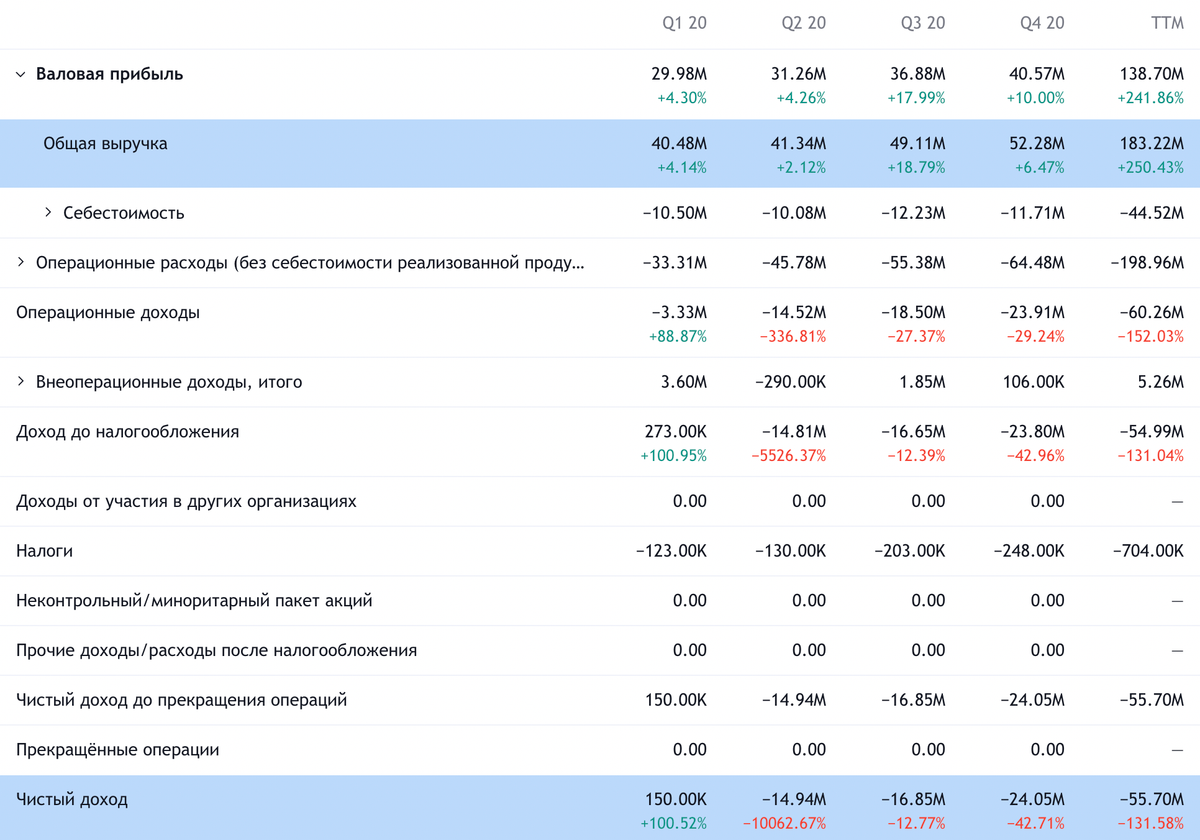Click operating expenses value −64.48M
The height and width of the screenshot is (840, 1200).
pos(1032,263)
